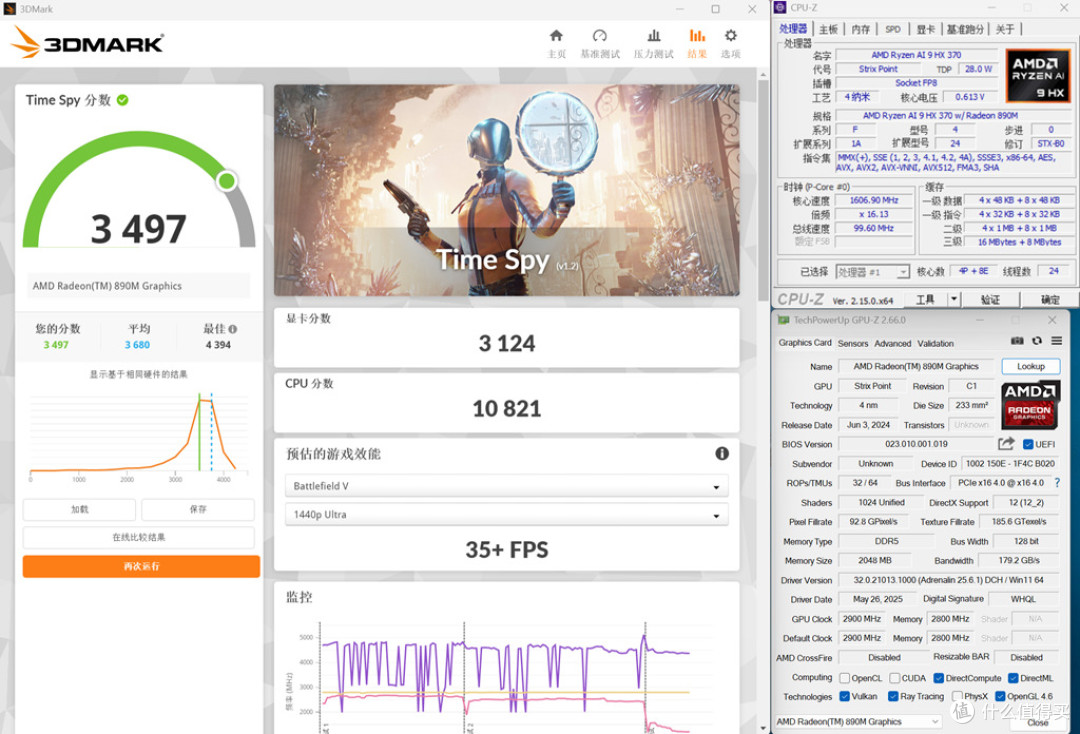Toggle the OpenCL computing checkbox
This screenshot has height=734, width=1080.
click(844, 678)
